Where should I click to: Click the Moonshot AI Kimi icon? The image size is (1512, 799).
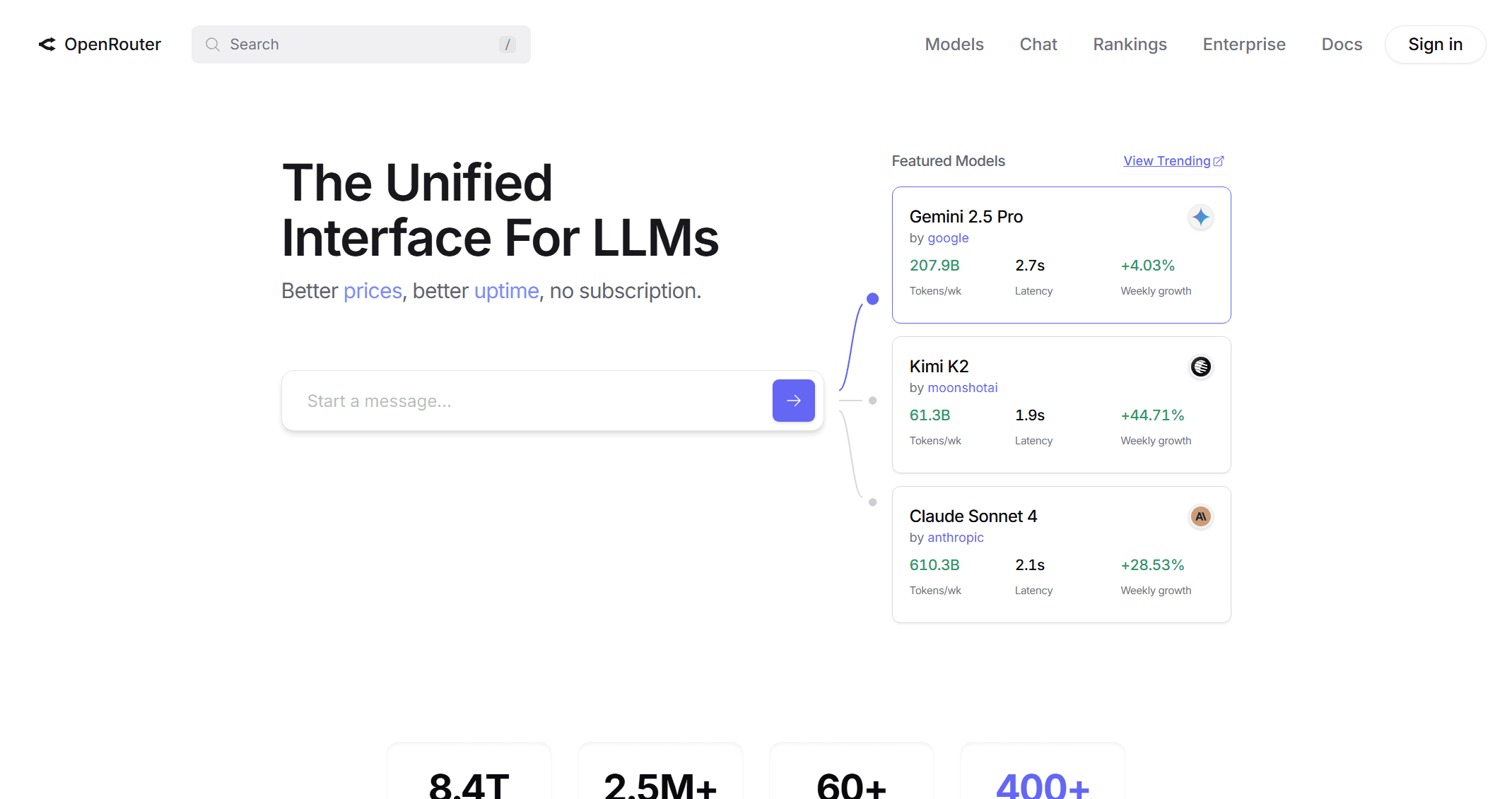click(1200, 367)
